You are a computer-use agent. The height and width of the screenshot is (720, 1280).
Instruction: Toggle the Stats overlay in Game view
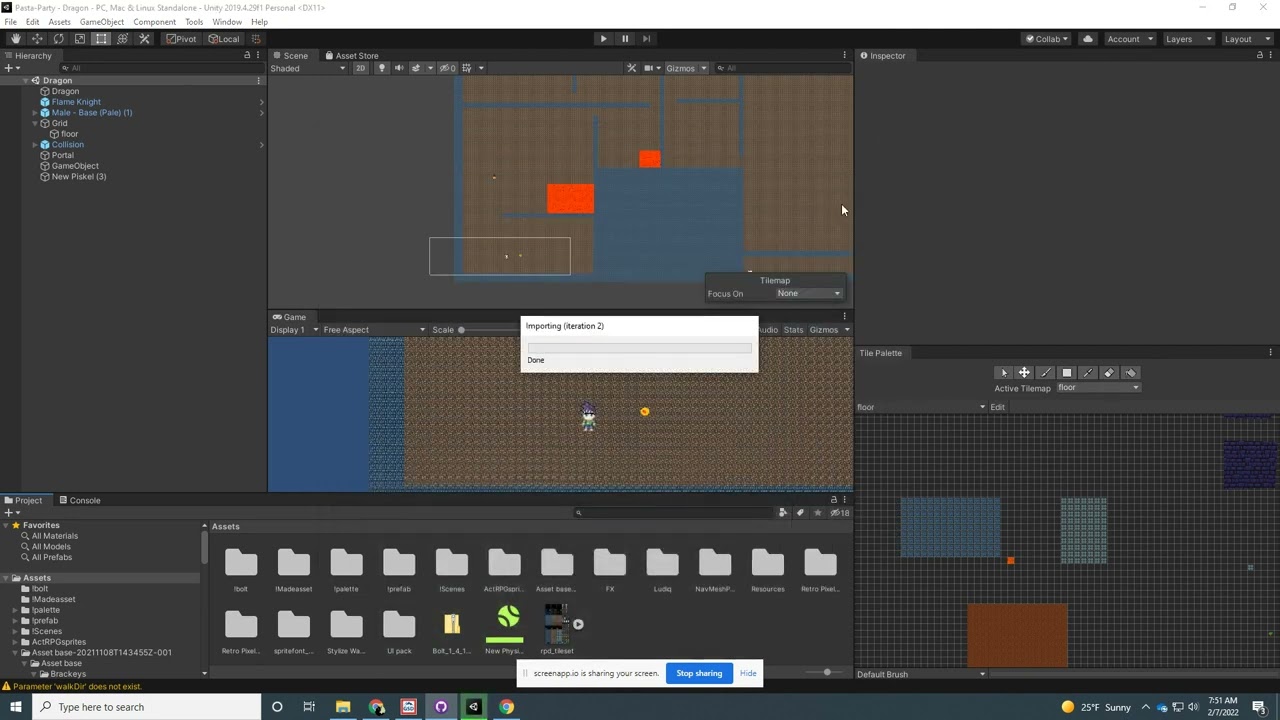click(793, 330)
